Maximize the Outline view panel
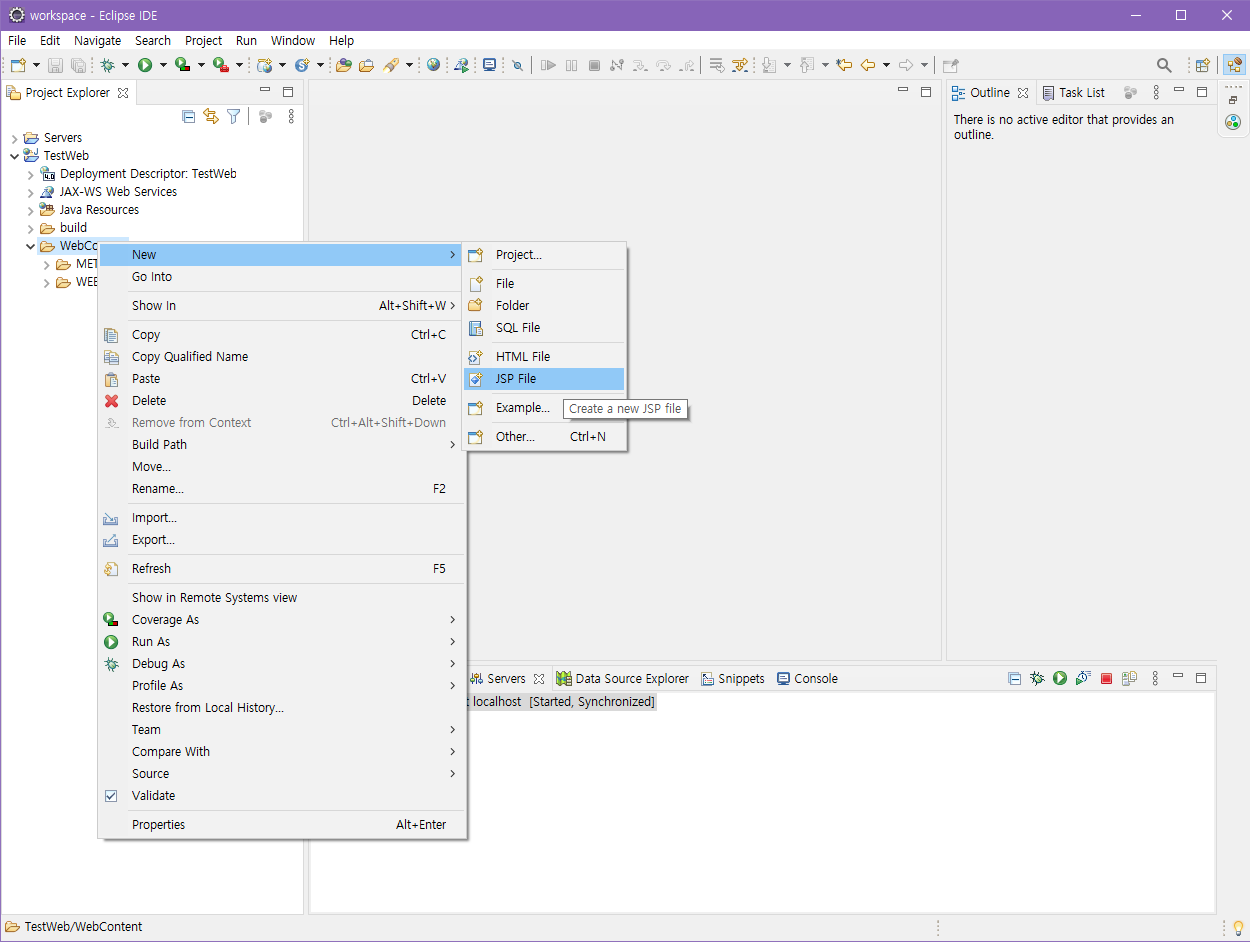Viewport: 1250px width, 942px height. pyautogui.click(x=1202, y=91)
